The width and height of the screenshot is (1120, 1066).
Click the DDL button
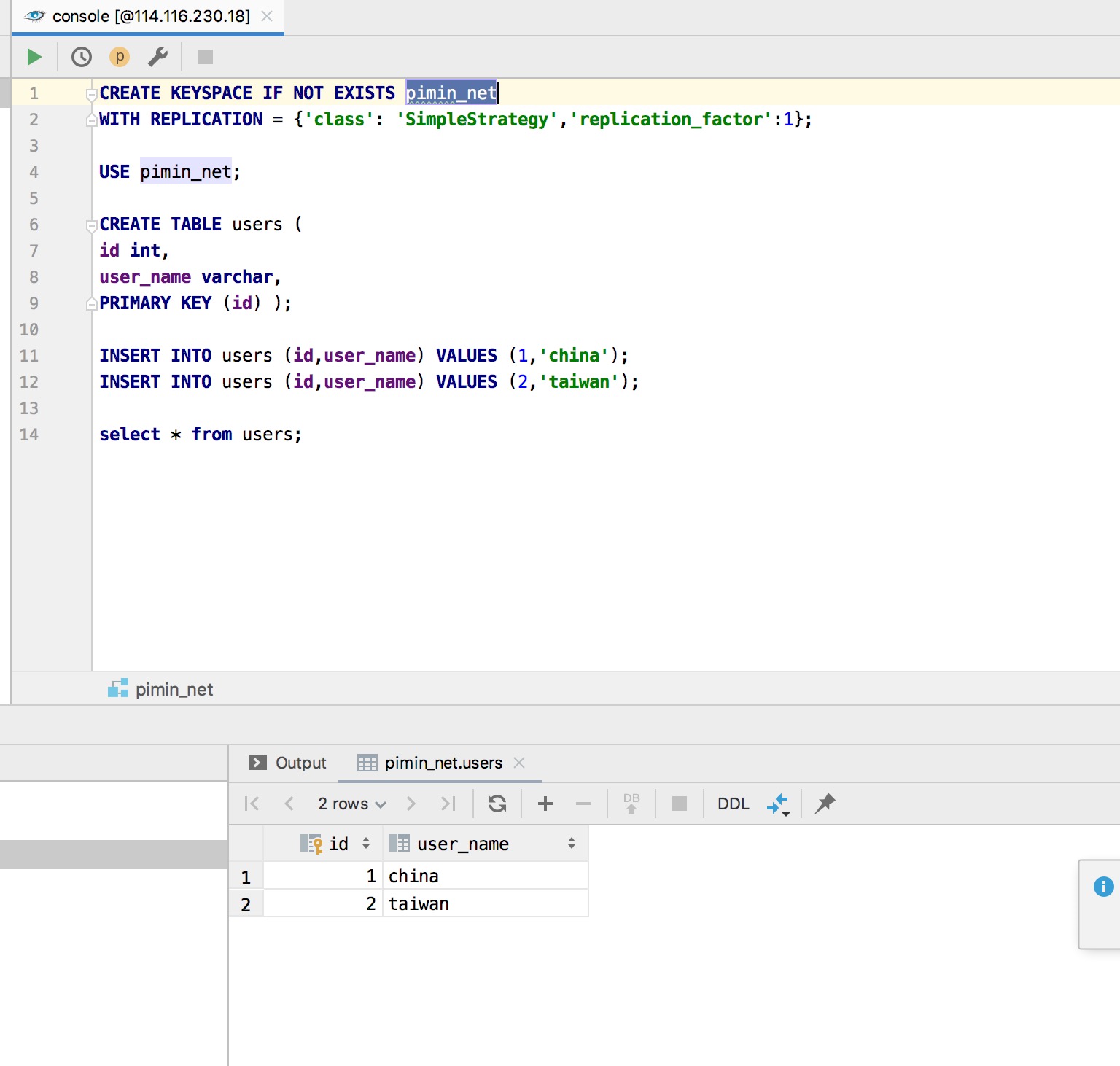click(x=733, y=804)
